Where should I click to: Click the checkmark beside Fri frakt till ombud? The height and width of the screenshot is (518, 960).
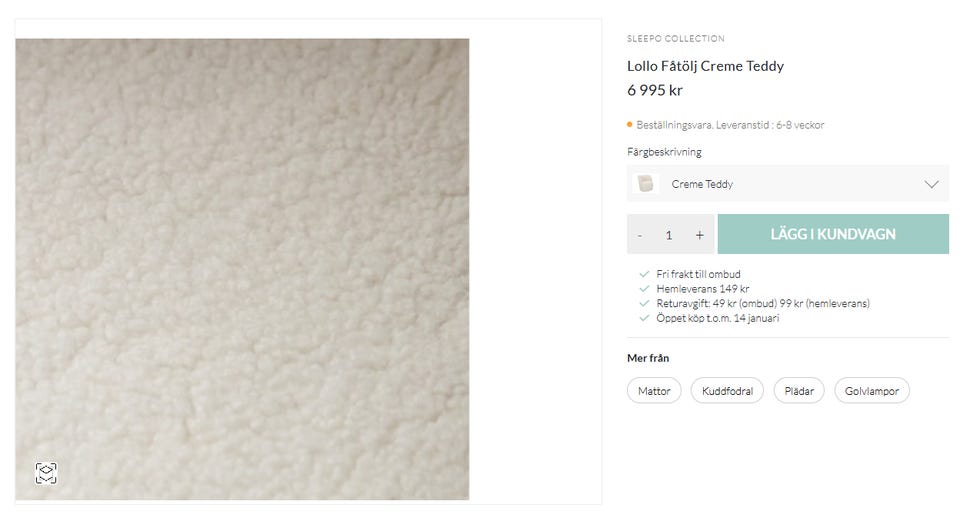click(x=644, y=274)
